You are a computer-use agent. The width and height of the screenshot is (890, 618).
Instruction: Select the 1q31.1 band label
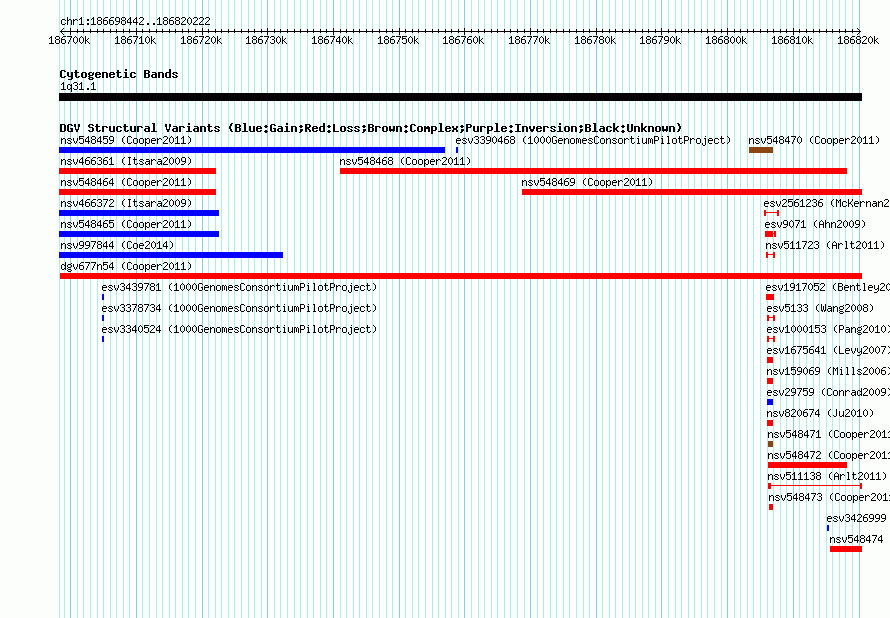tap(78, 86)
